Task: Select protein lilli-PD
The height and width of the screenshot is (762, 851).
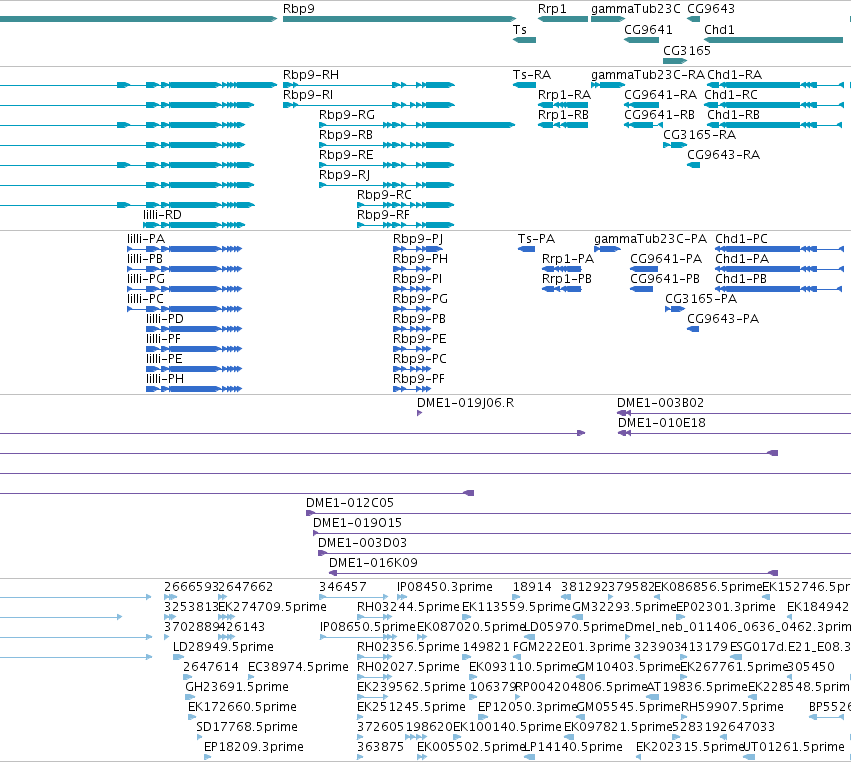Action: click(164, 319)
